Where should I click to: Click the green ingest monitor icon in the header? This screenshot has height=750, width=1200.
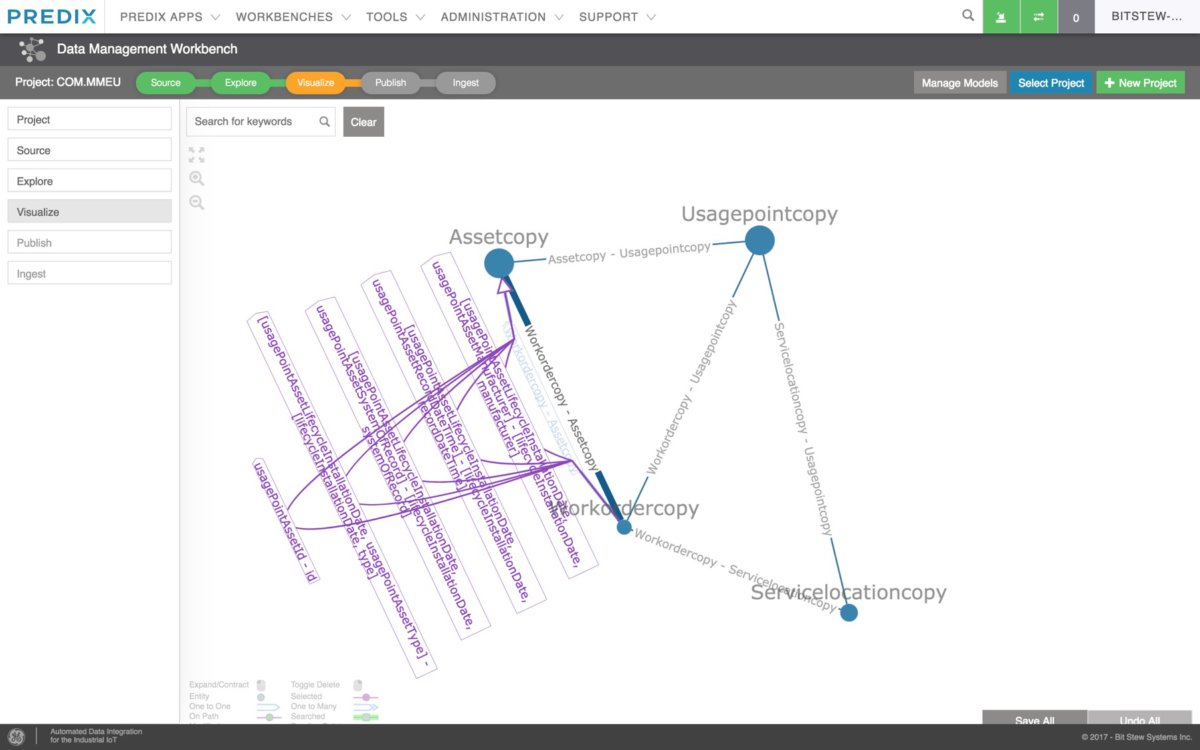point(1001,17)
